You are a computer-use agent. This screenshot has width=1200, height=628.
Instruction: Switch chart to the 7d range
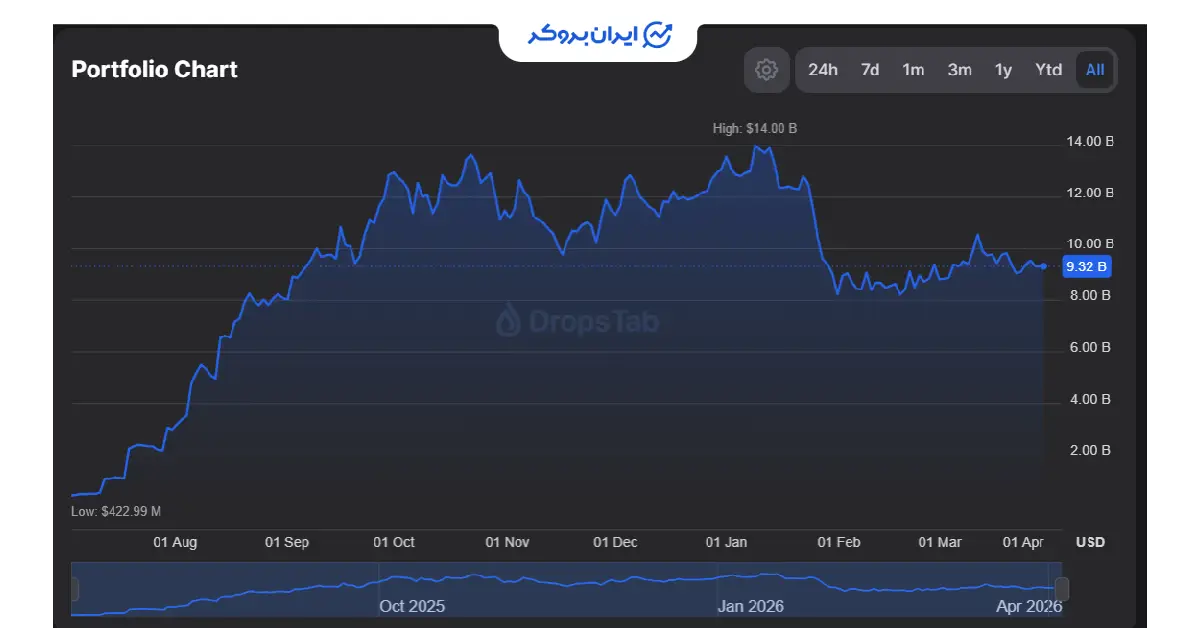tap(870, 70)
